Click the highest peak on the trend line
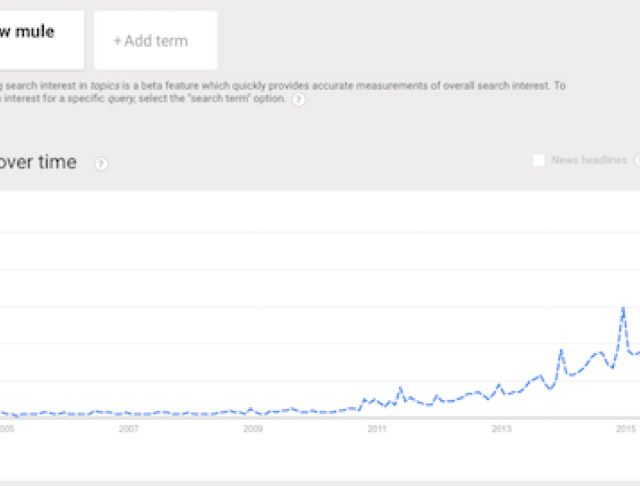Viewport: 640px width, 486px height. coord(623,308)
